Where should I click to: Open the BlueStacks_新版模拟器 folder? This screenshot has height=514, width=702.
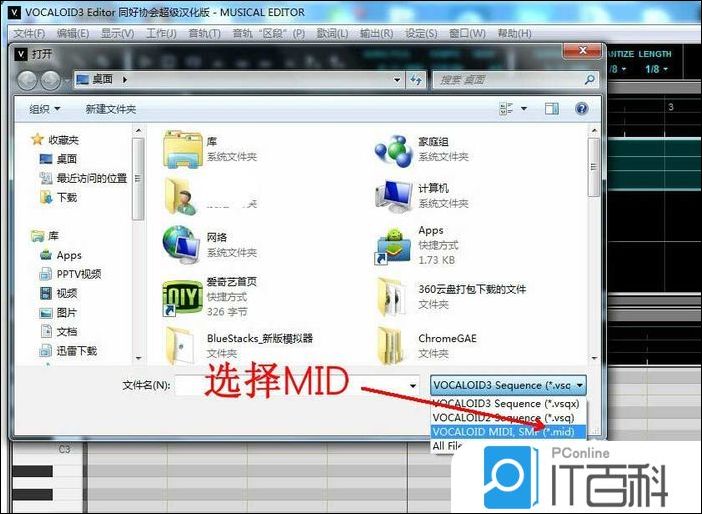coord(180,345)
